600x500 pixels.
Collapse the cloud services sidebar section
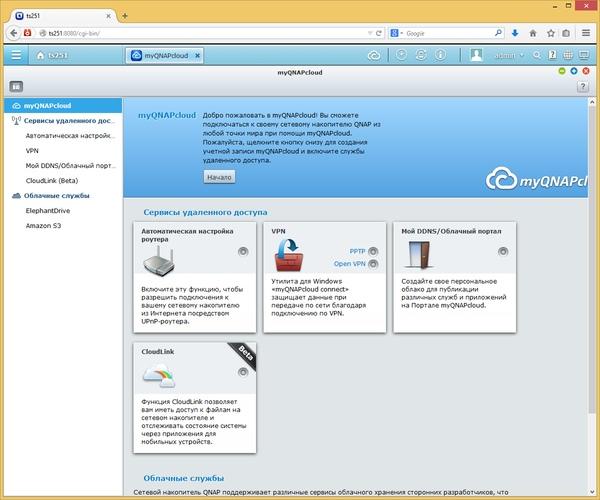(51, 195)
